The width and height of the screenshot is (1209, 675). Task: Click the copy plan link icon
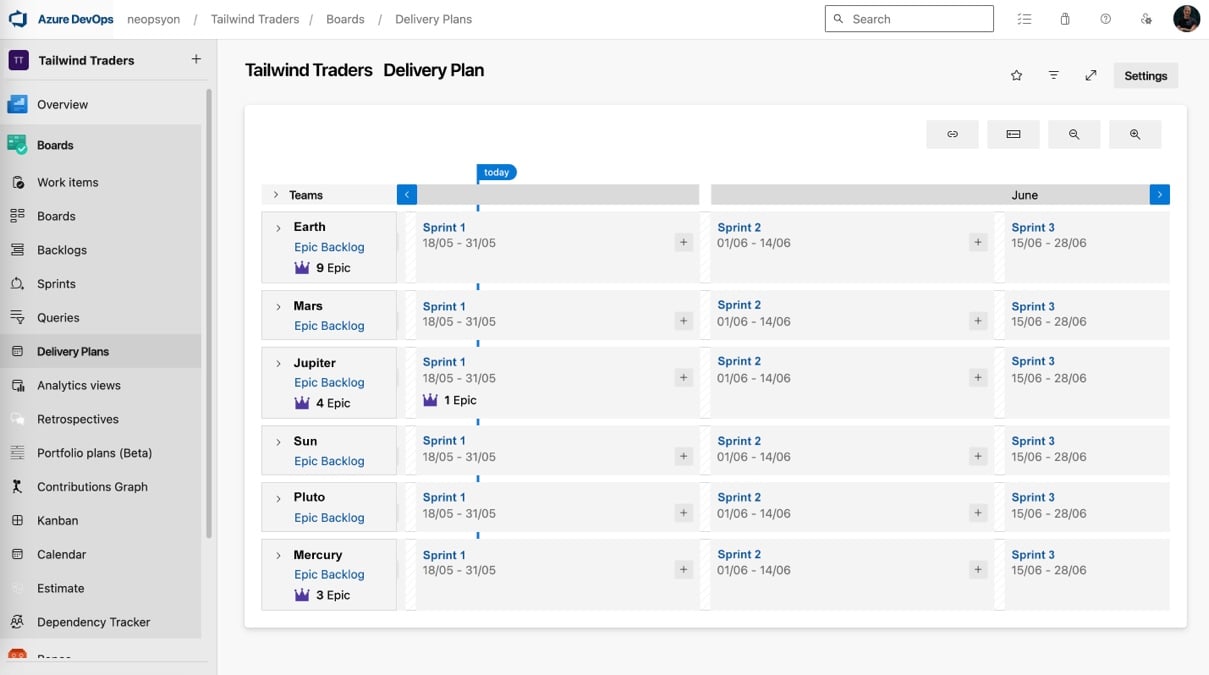pos(952,133)
